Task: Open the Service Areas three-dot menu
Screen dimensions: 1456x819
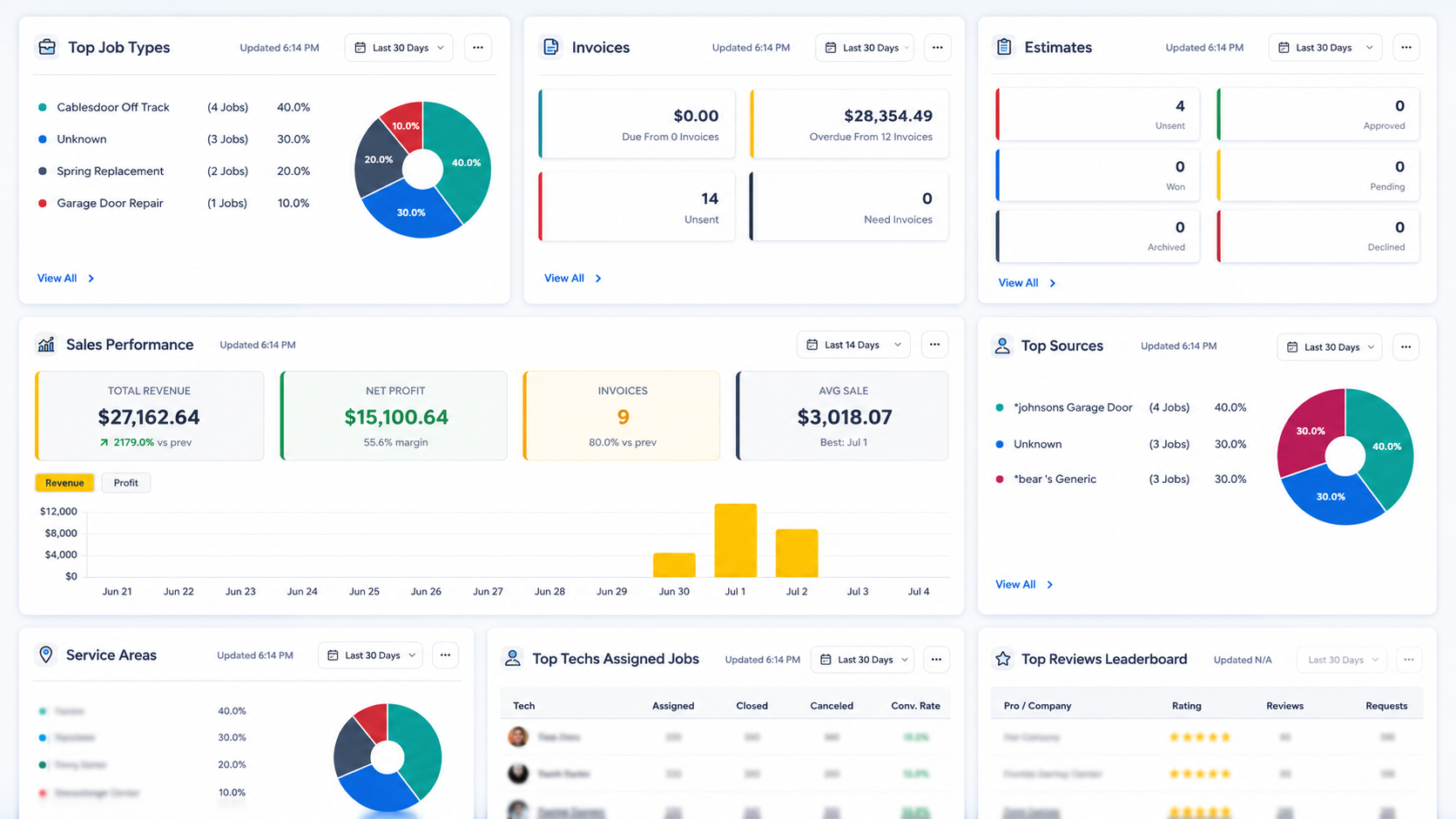Action: [x=445, y=655]
